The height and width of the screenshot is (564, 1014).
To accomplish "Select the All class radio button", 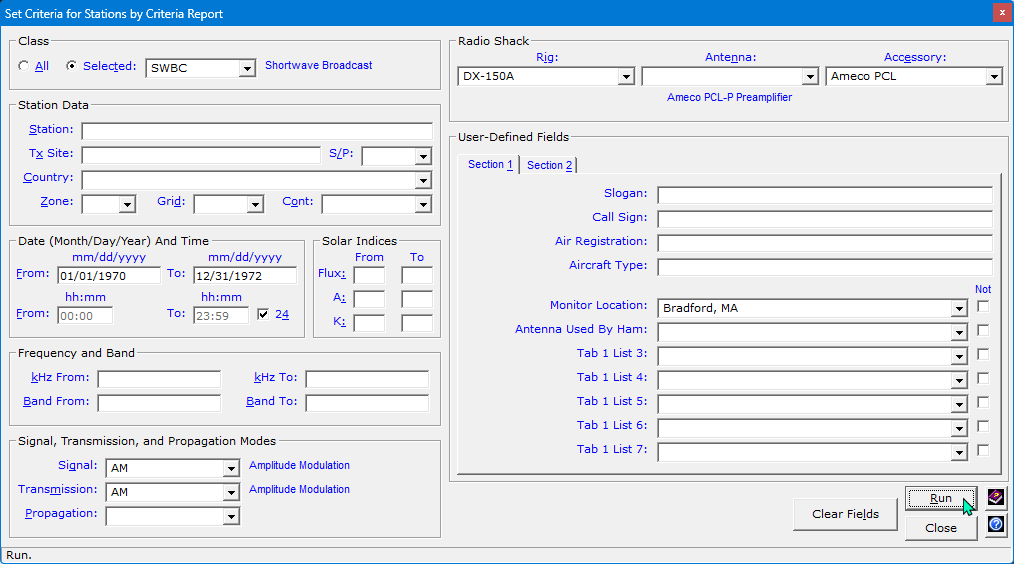I will [x=24, y=67].
